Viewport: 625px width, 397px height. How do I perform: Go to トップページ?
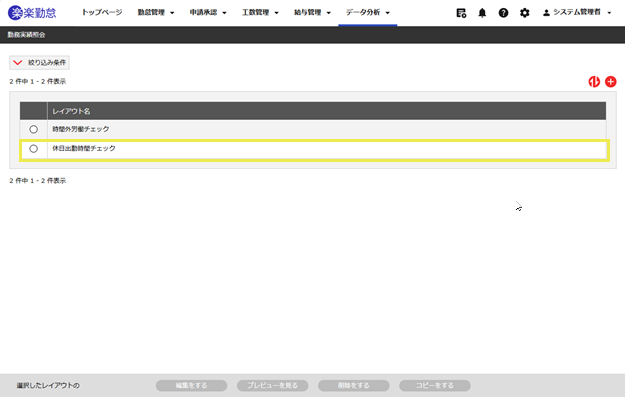[102, 13]
